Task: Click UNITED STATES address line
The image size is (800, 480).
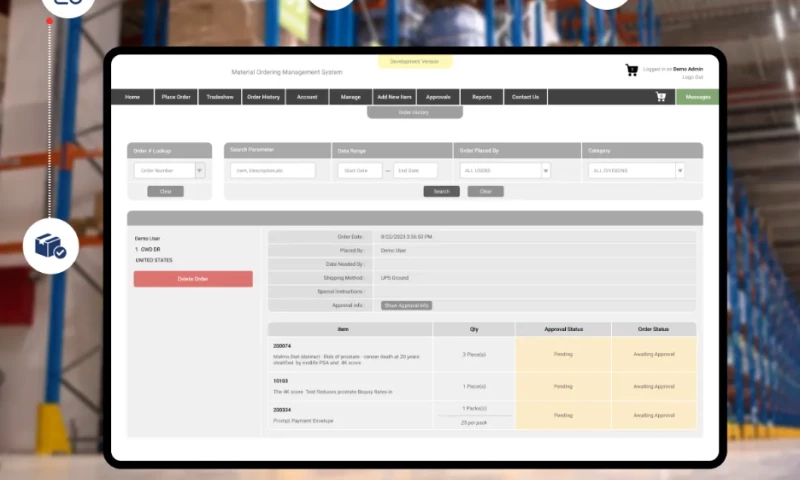Action: point(154,260)
